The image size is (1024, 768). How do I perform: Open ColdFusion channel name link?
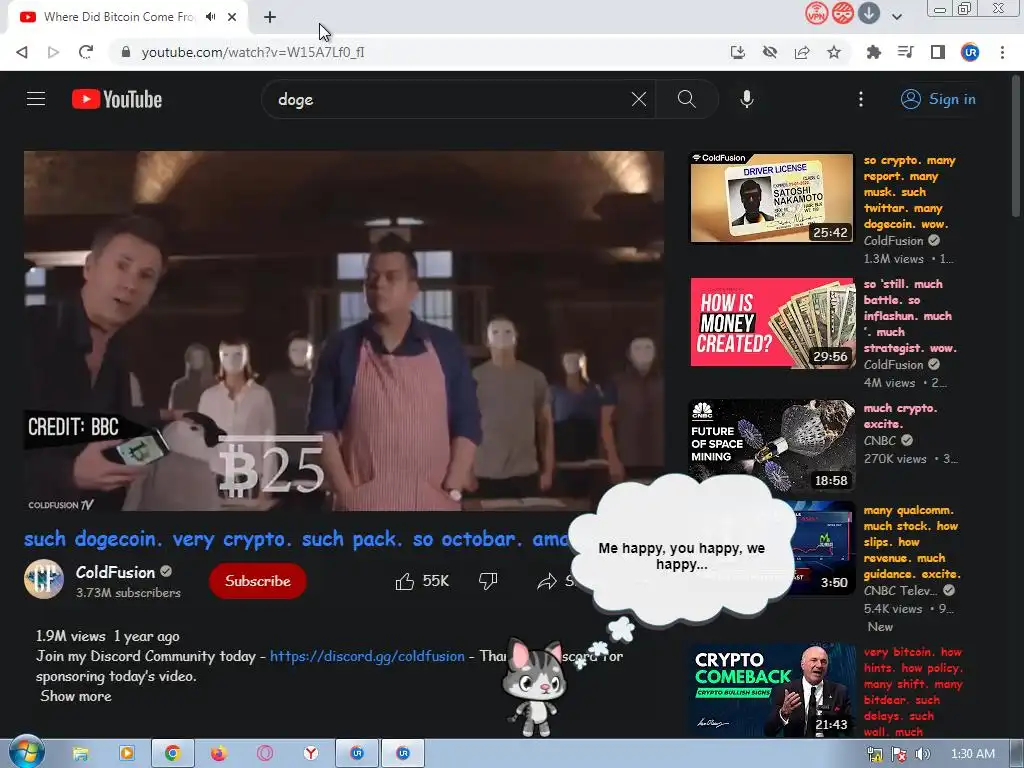pos(116,572)
